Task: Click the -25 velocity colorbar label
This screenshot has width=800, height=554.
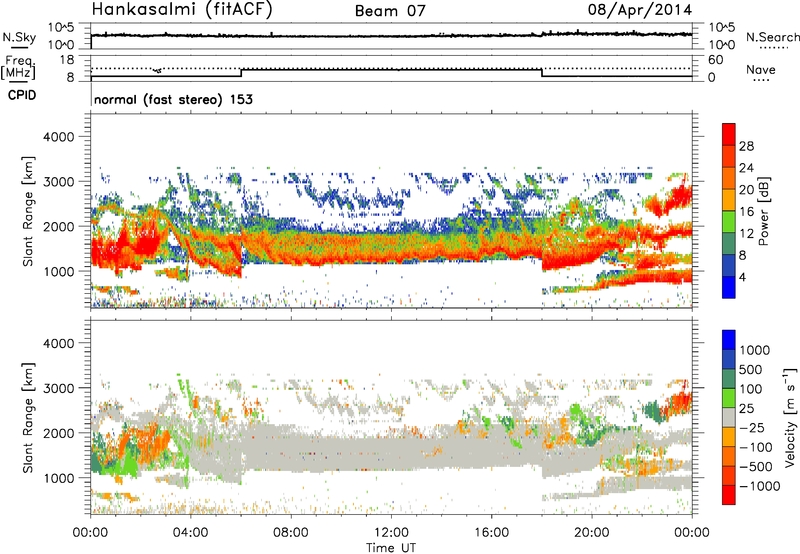Action: coord(755,428)
